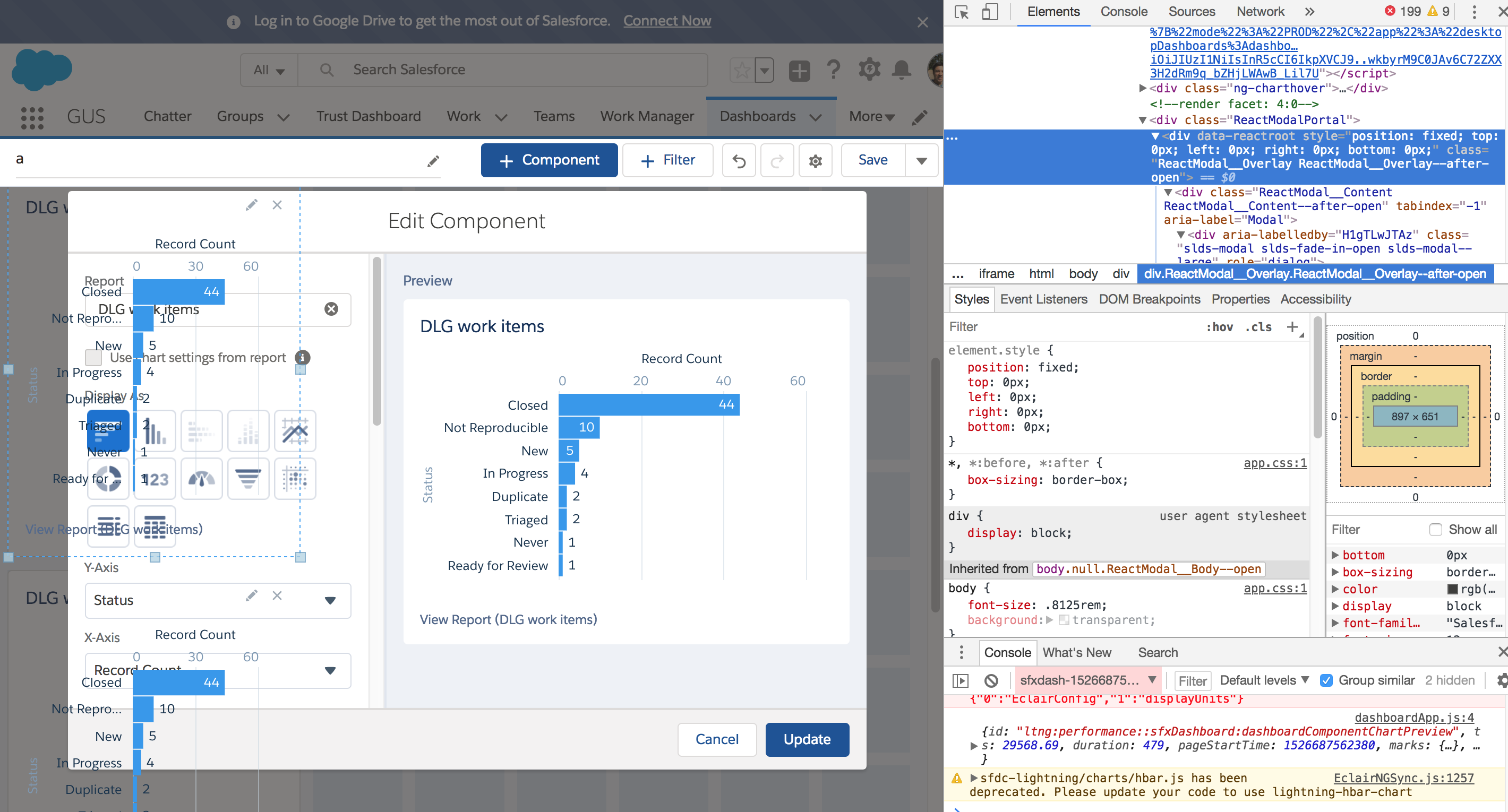Click the inspect element cursor icon in DevTools

961,11
